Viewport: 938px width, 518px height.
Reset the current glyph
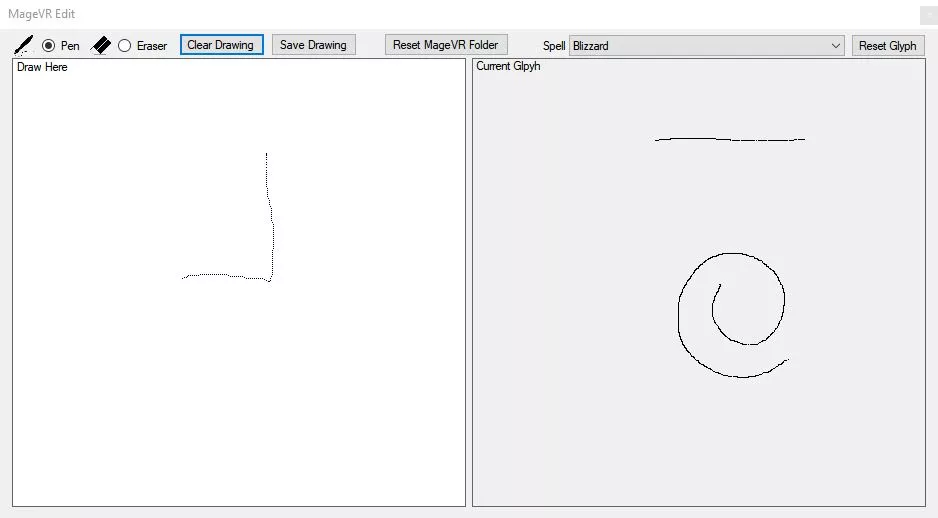pos(888,45)
